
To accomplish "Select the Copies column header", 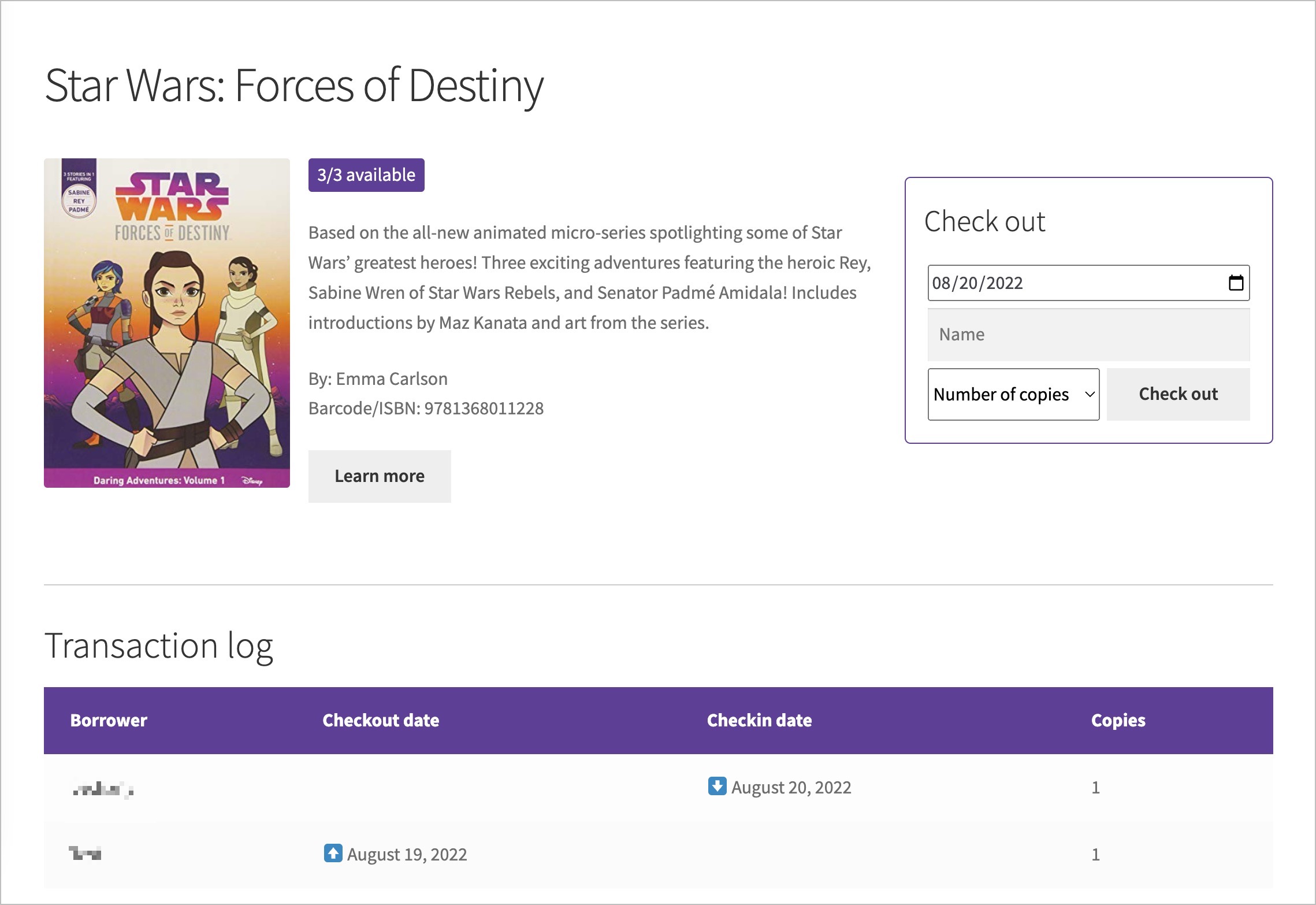I will click(1118, 720).
